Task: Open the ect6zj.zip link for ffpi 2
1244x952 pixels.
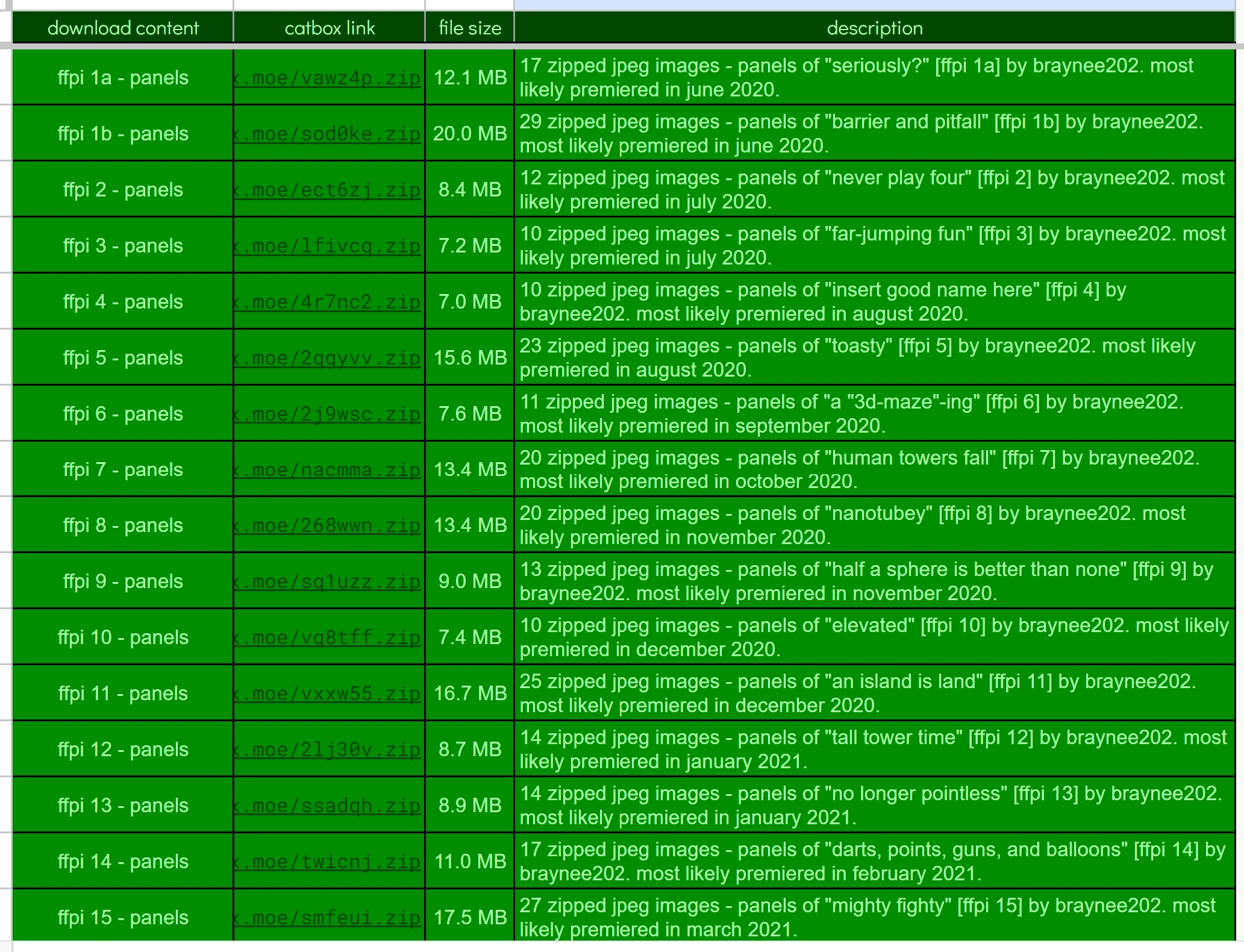Action: (329, 189)
